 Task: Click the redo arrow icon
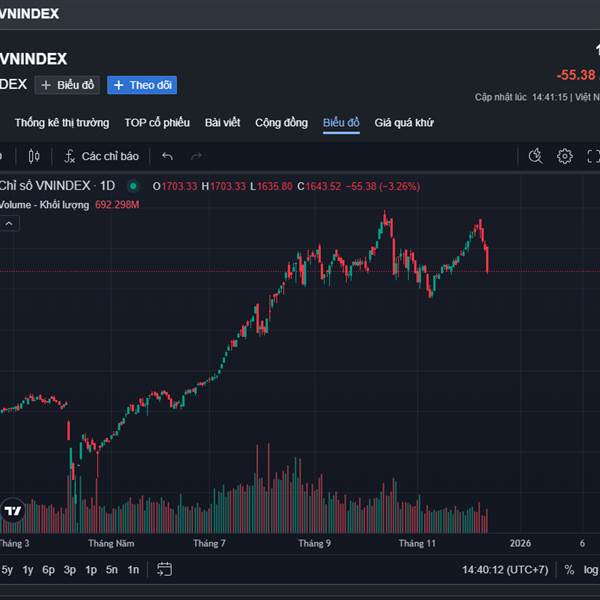click(196, 156)
